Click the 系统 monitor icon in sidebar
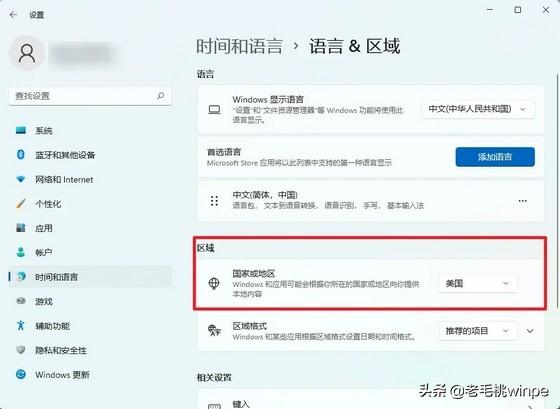 (21, 130)
